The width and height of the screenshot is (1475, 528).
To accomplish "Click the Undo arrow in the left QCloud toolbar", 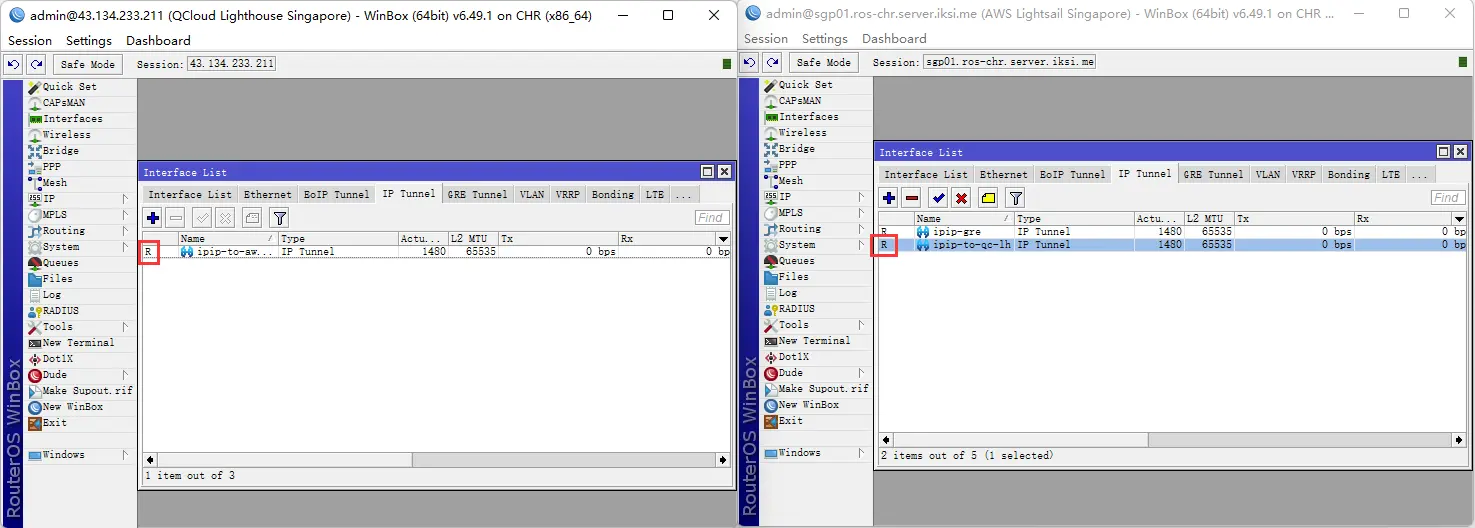I will [x=13, y=64].
